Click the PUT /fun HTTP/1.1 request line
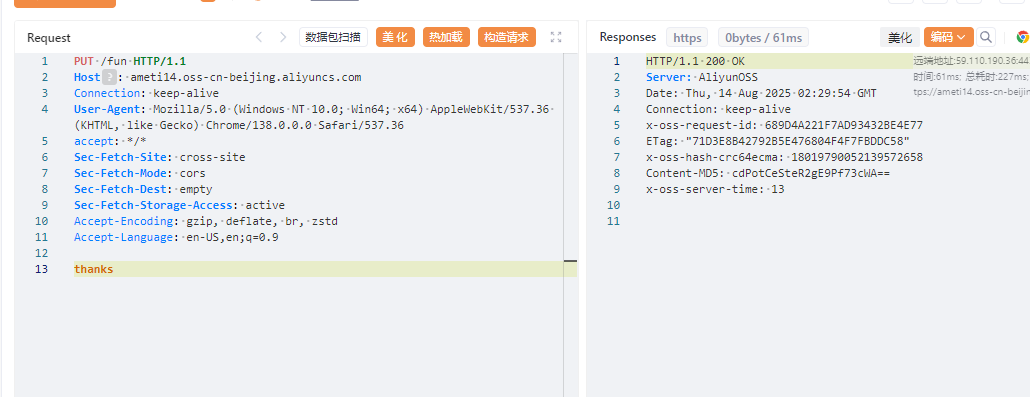 coord(130,62)
